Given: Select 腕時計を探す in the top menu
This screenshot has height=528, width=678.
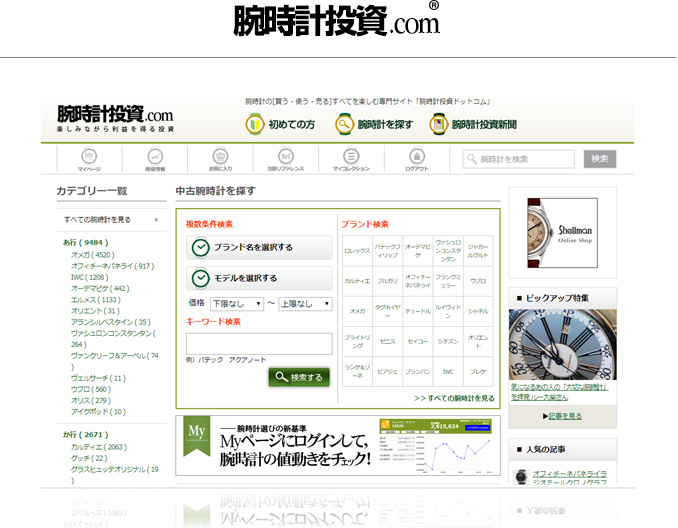Looking at the screenshot, I should click(385, 125).
